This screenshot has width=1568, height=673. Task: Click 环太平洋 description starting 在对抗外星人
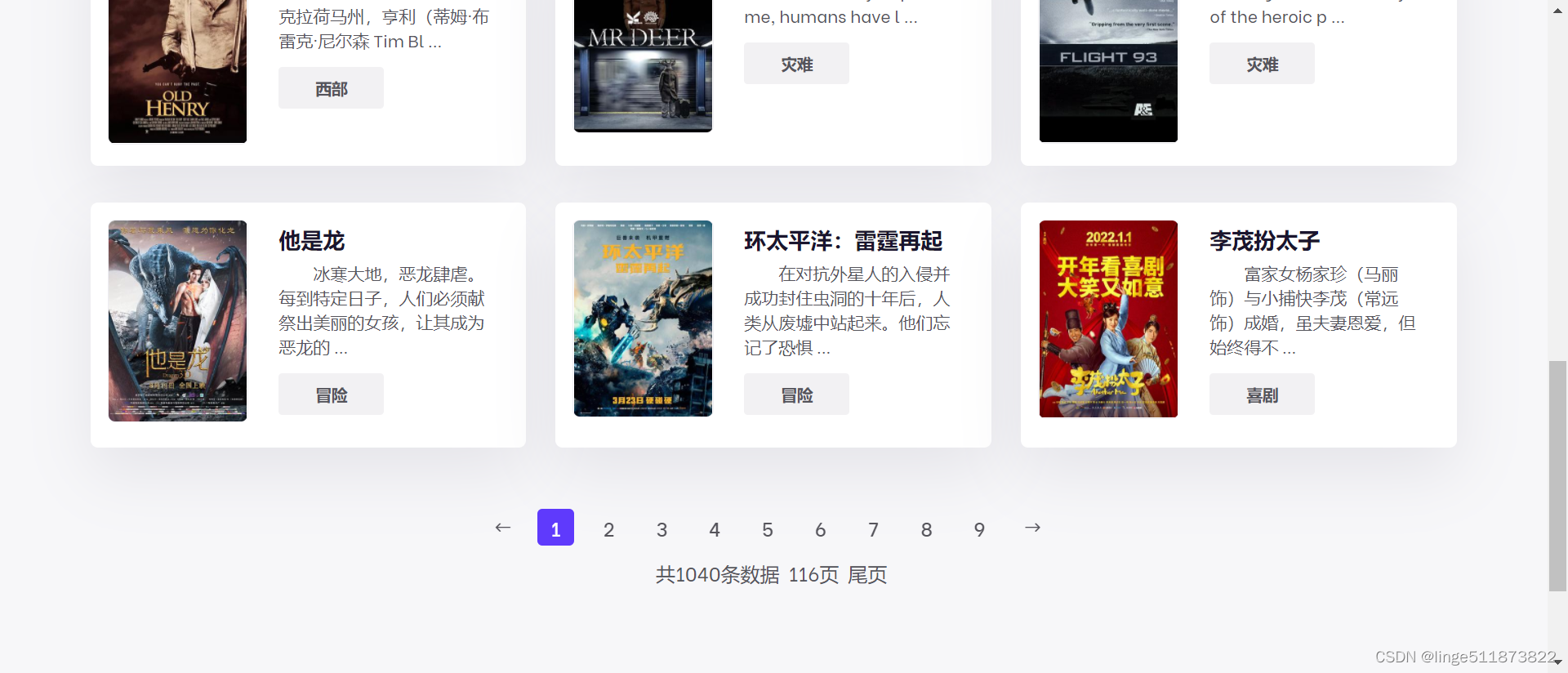(x=847, y=311)
